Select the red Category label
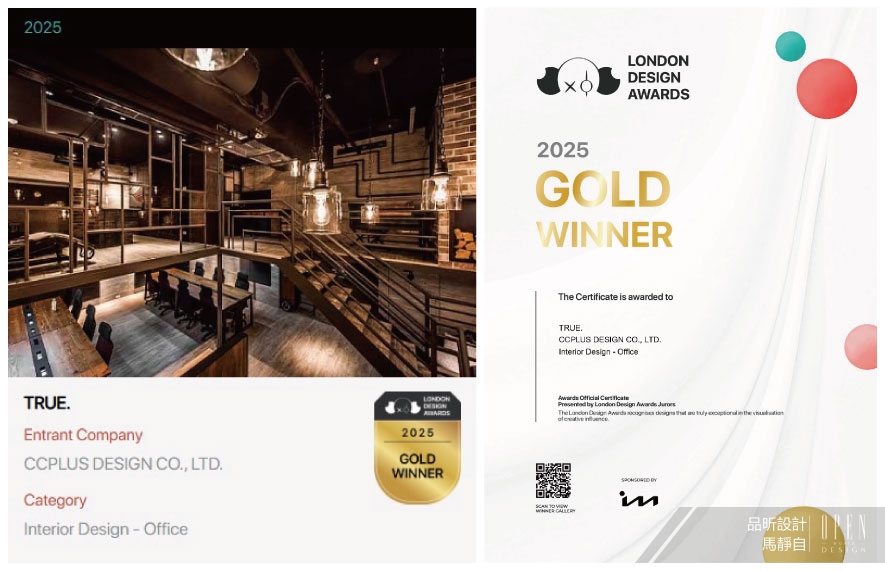885x571 pixels. [x=55, y=500]
